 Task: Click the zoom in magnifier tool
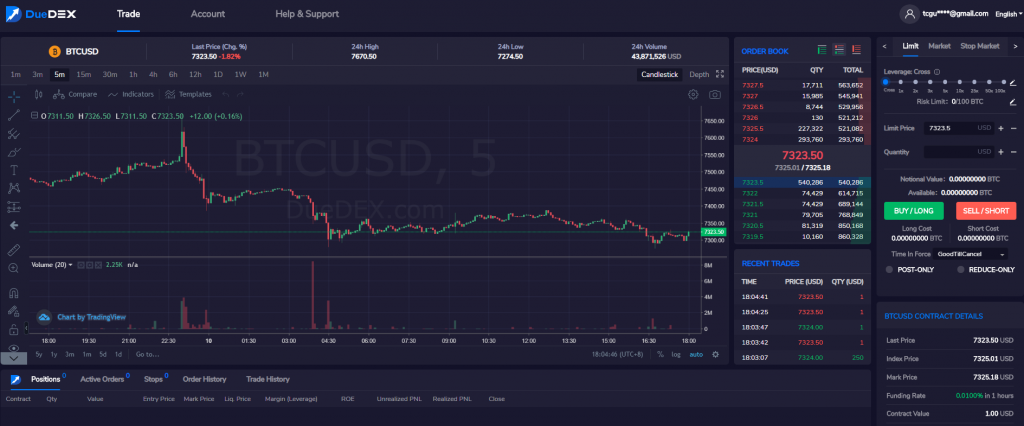tap(14, 268)
